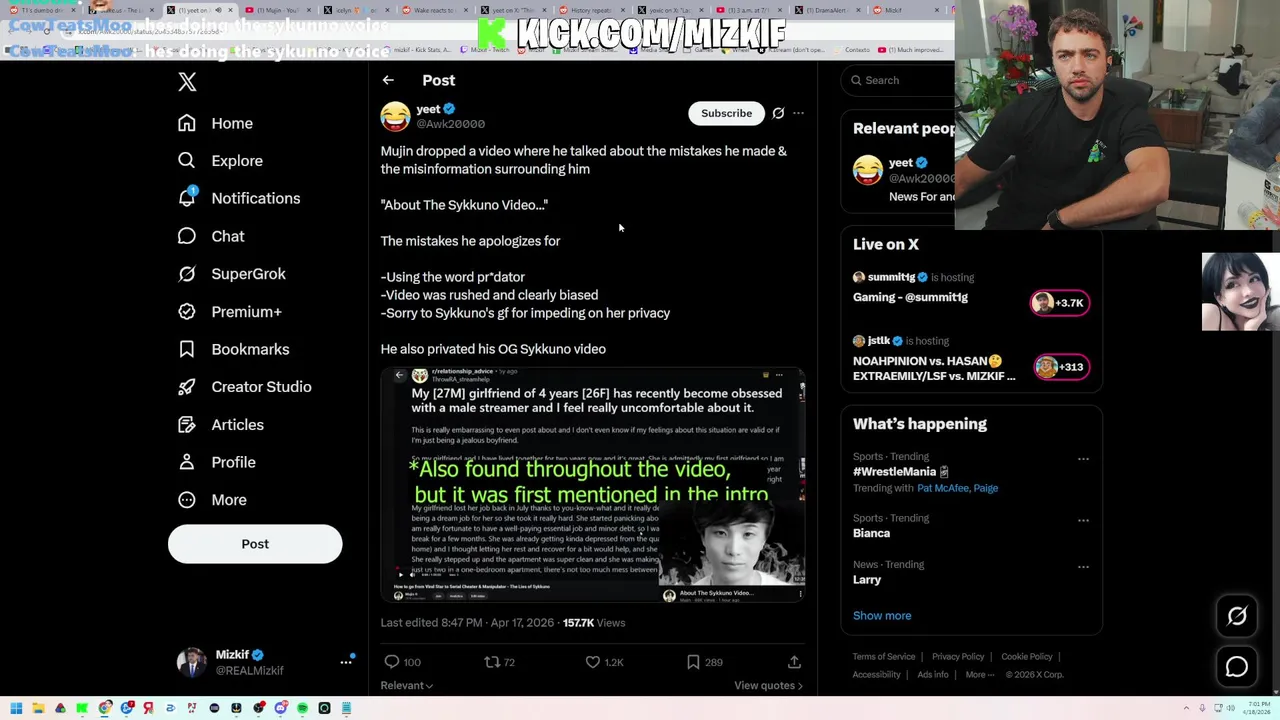Open options for Larry trend
Viewport: 1280px width, 720px height.
tap(1083, 567)
